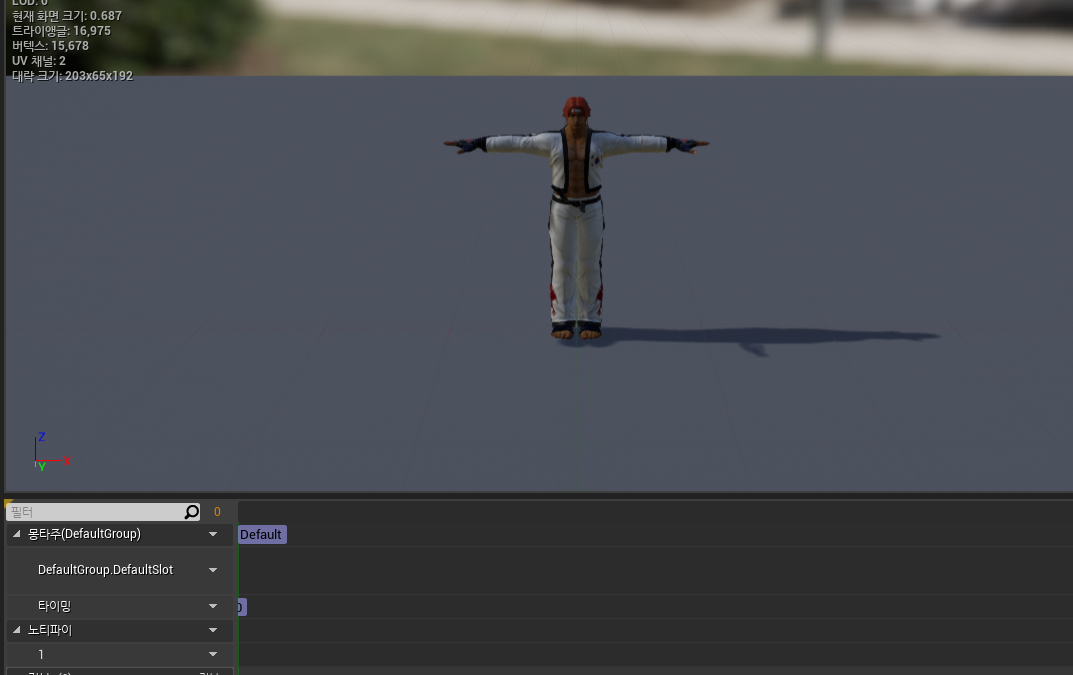The width and height of the screenshot is (1073, 675).
Task: Open the 타이밍 track dropdown arrow
Action: [213, 606]
